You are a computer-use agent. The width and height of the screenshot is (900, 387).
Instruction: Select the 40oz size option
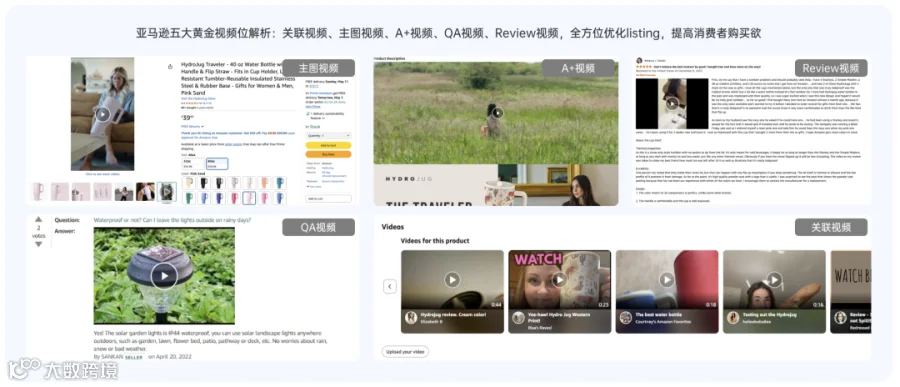point(217,164)
